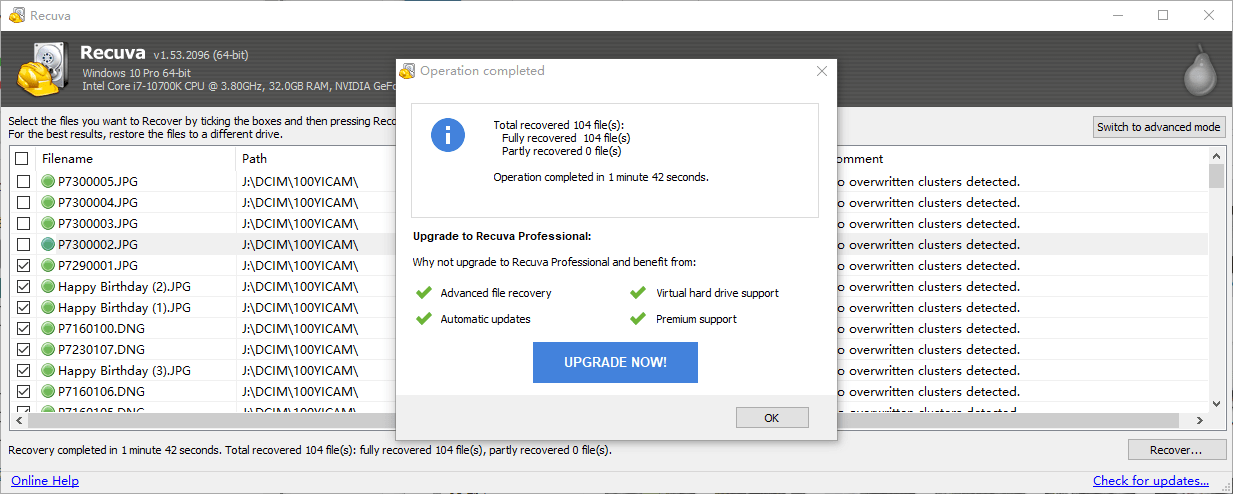Switch to advanced mode
Image resolution: width=1233 pixels, height=494 pixels.
tap(1158, 127)
